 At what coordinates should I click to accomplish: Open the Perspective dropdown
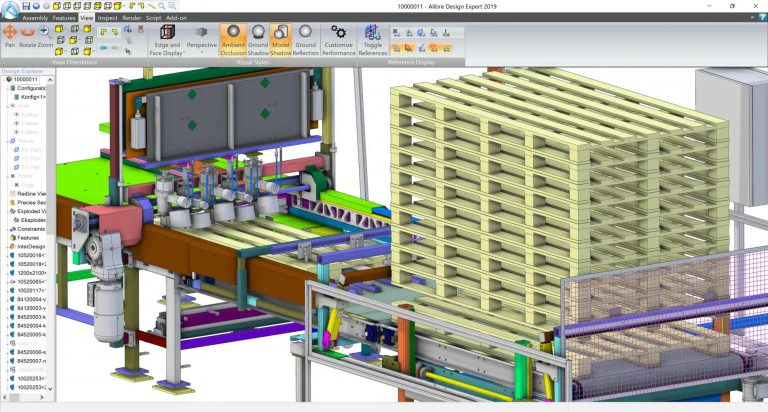tap(201, 40)
